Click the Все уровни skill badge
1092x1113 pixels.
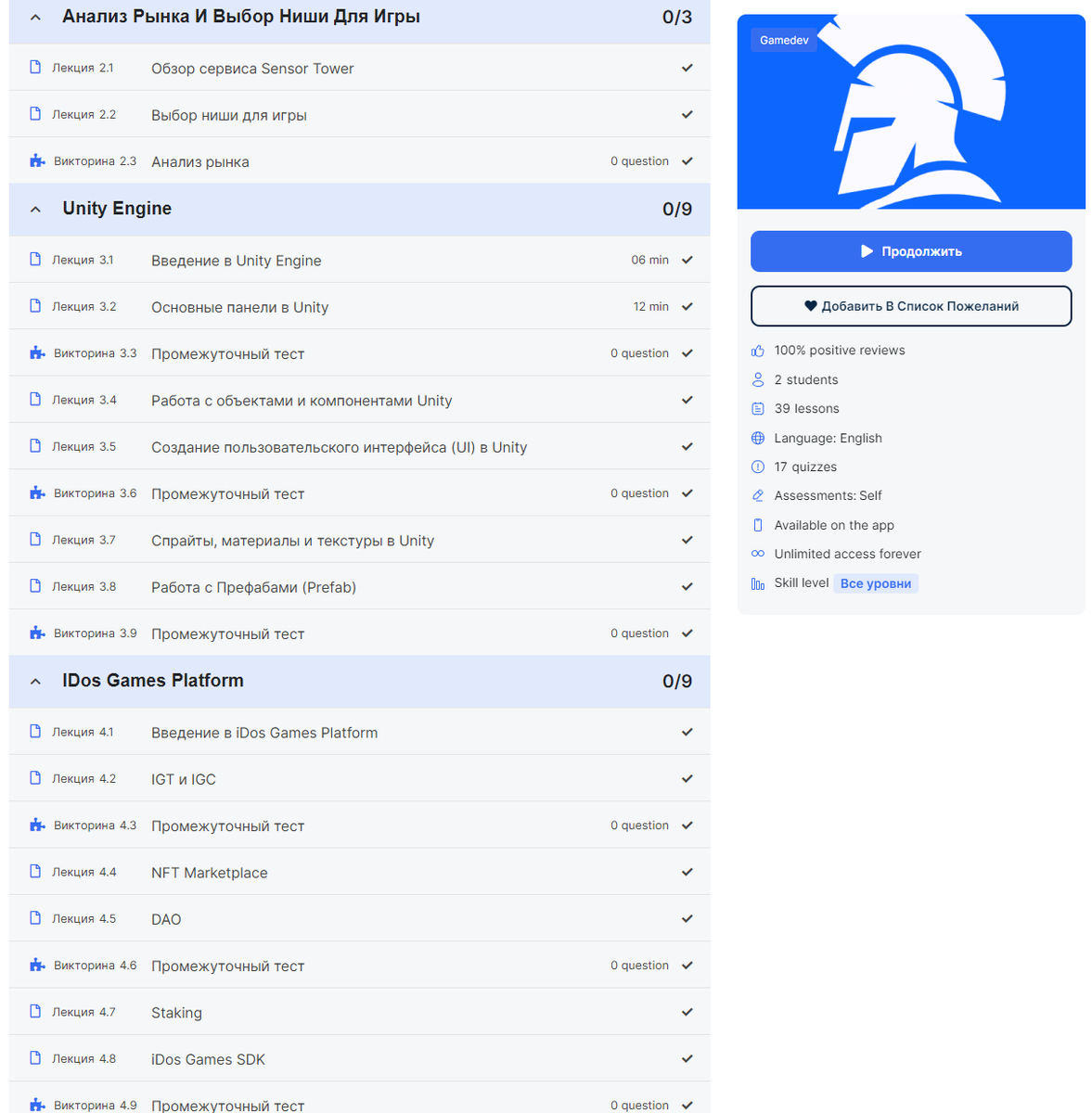click(x=876, y=583)
